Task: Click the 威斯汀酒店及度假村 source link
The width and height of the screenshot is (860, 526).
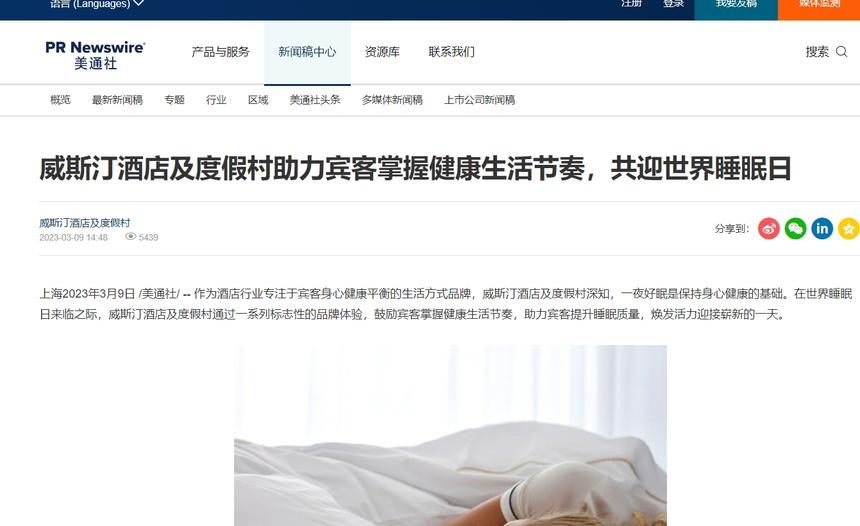Action: 84,223
